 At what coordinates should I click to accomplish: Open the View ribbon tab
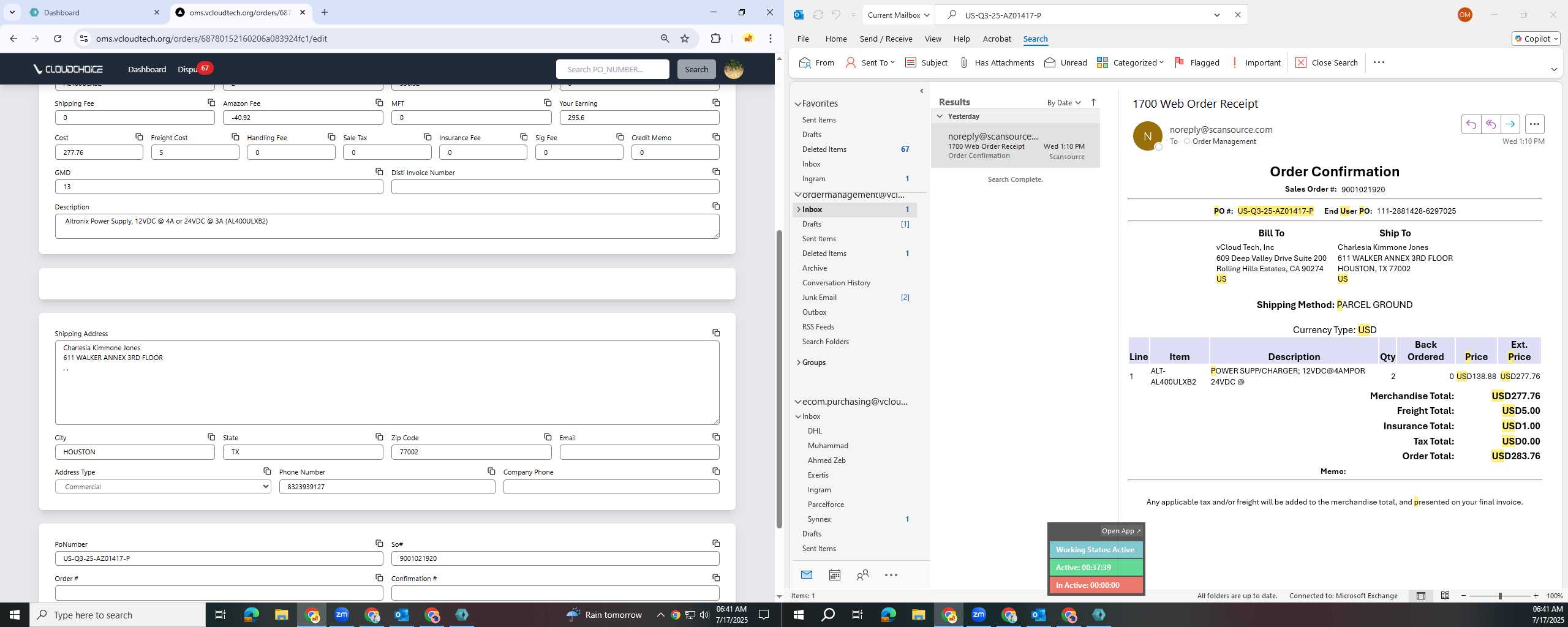(933, 39)
